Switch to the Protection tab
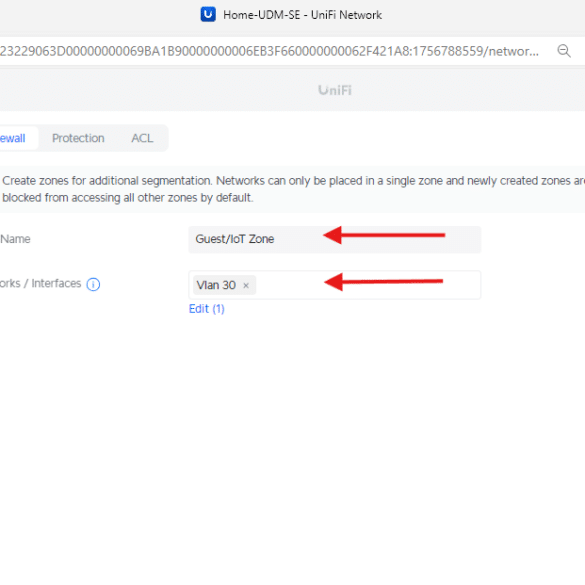 78,138
